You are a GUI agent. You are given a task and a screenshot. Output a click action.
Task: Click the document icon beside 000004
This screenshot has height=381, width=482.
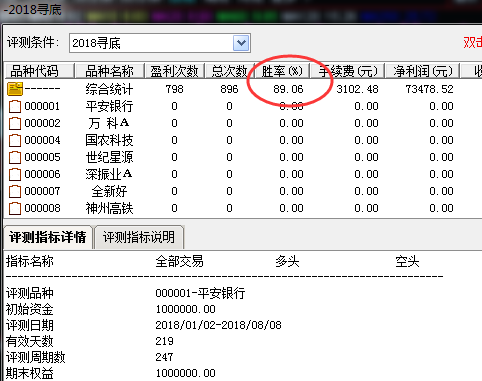tap(15, 141)
